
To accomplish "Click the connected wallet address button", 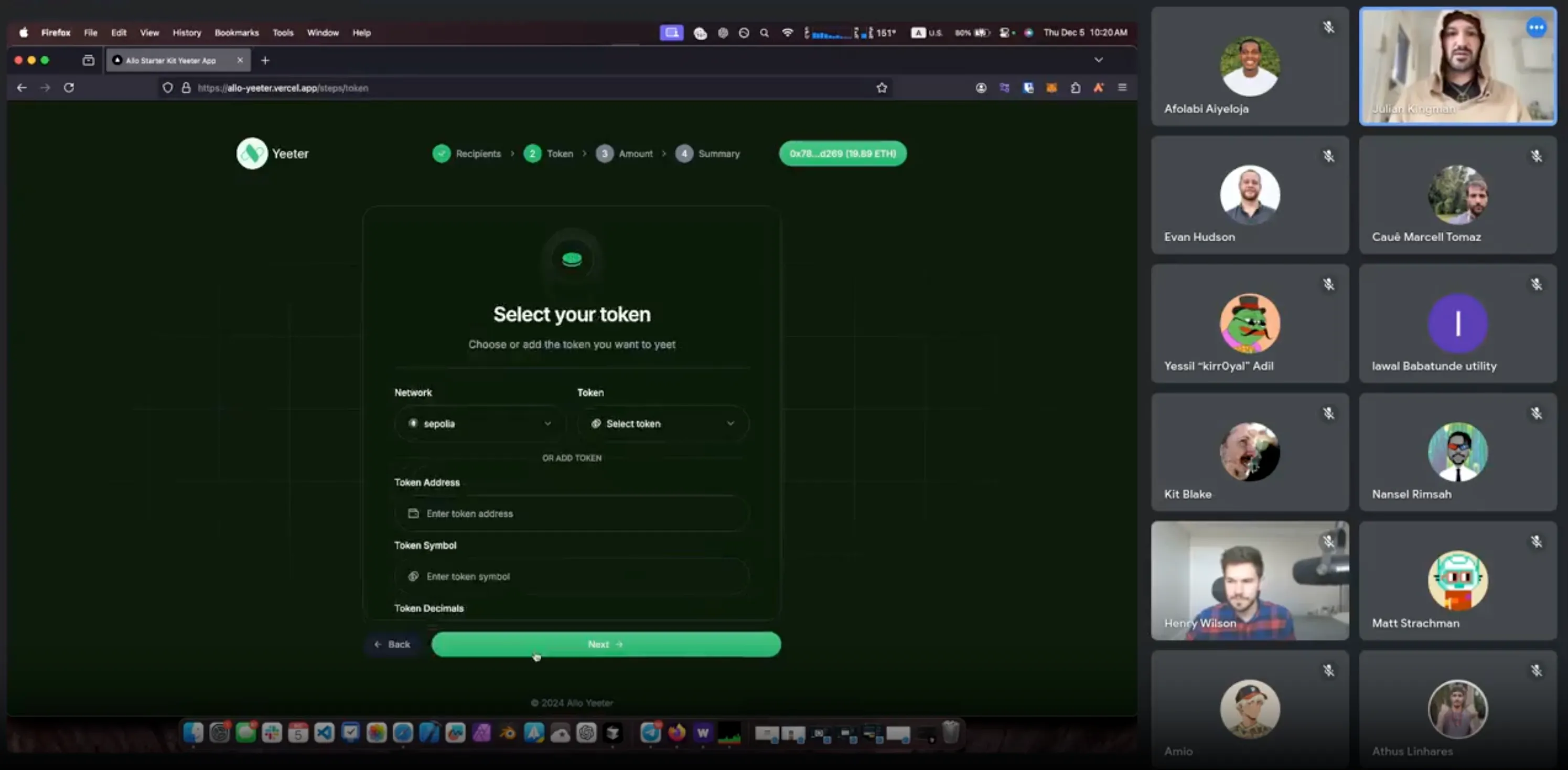I will (842, 153).
